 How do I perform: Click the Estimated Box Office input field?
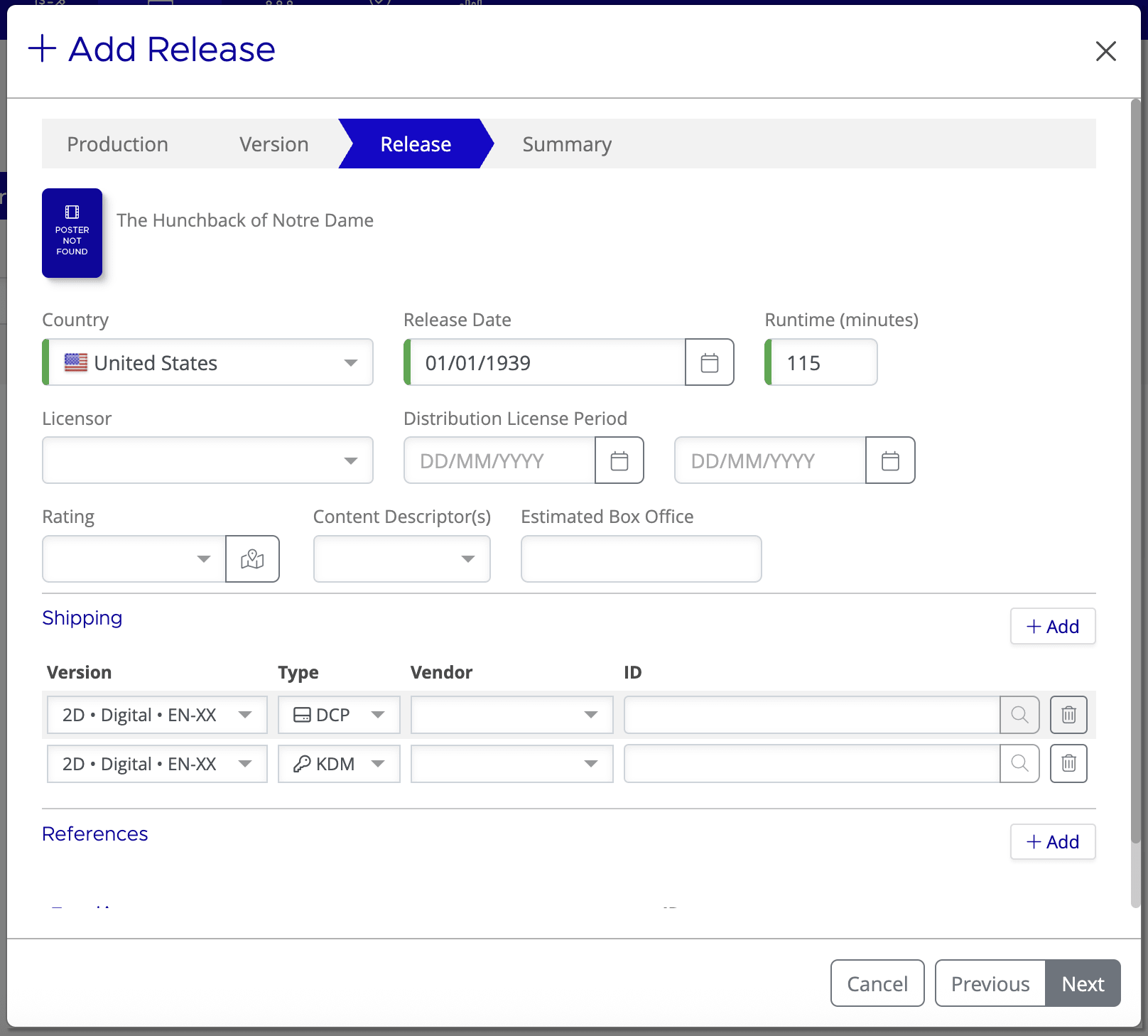tap(640, 559)
